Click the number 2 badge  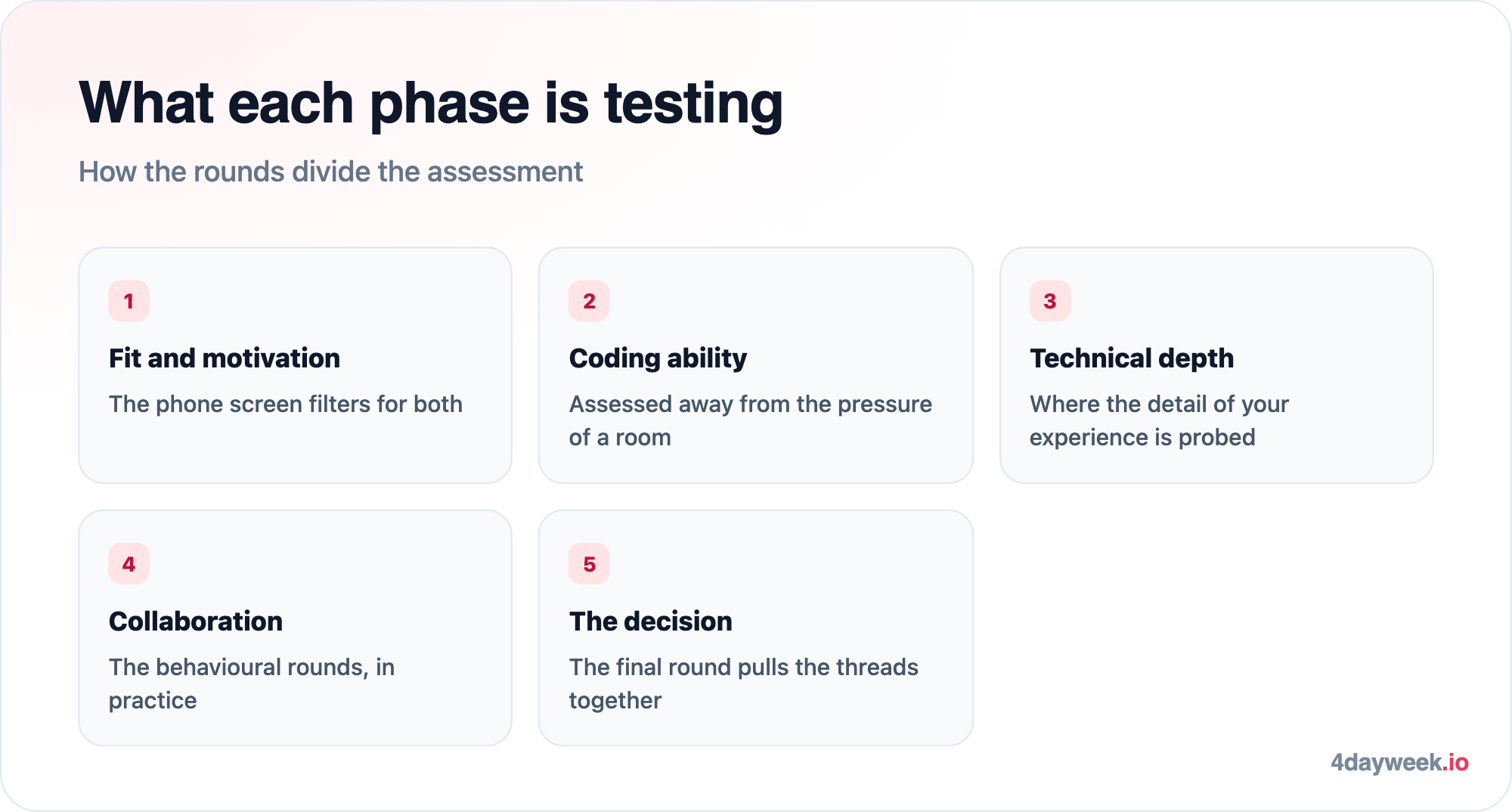pos(589,301)
